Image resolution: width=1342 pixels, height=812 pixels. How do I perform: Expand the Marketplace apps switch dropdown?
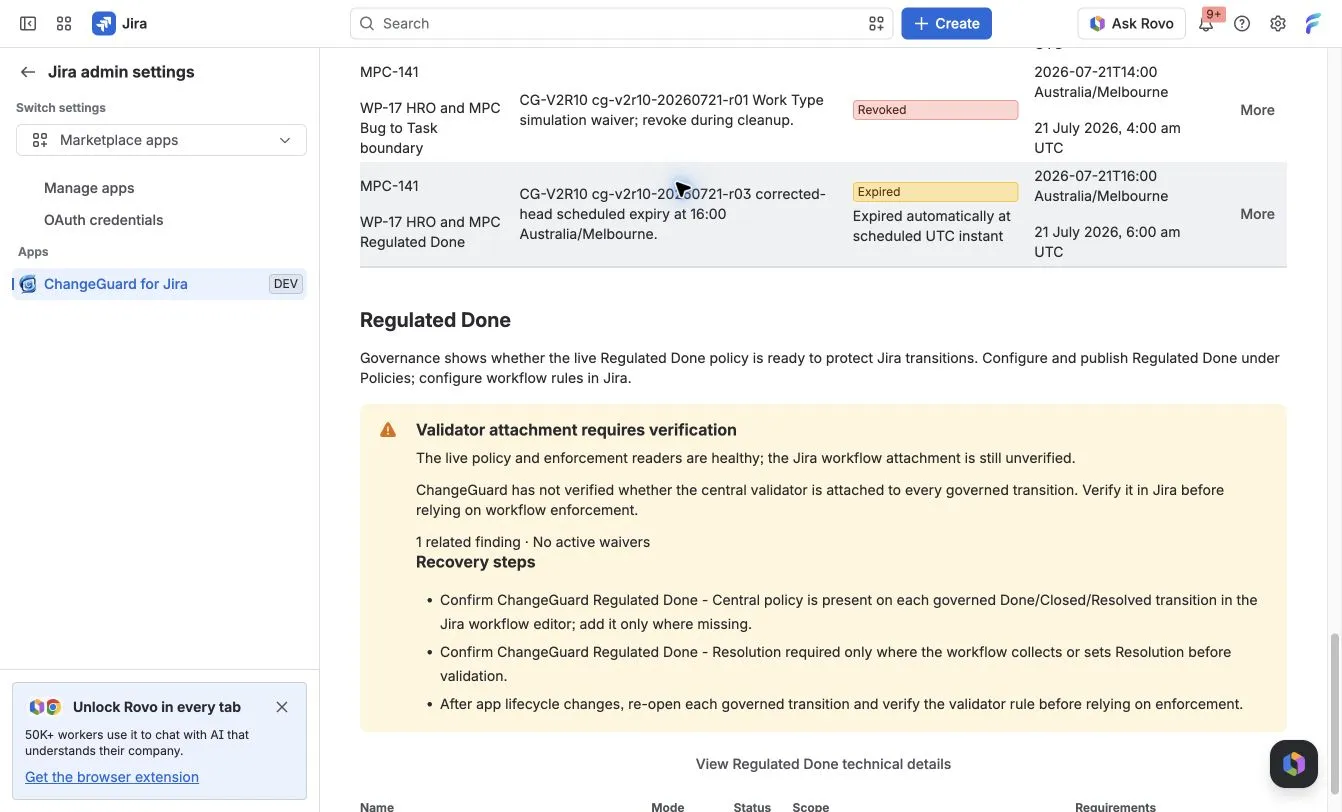(x=161, y=140)
